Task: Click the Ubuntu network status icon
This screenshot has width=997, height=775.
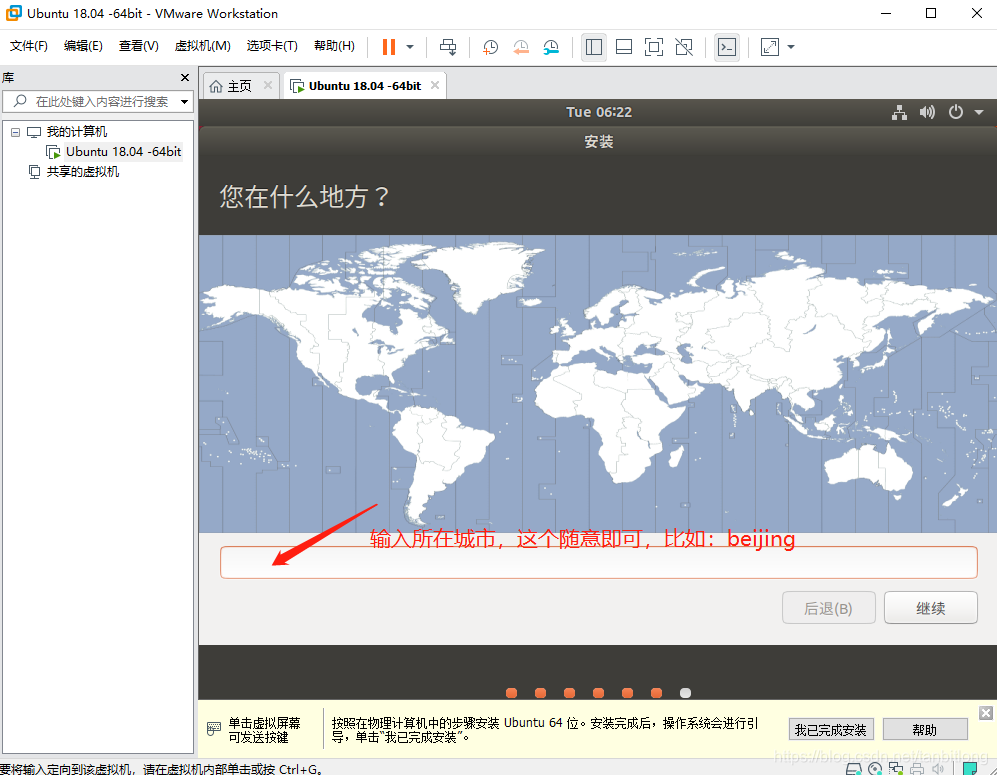Action: (898, 112)
